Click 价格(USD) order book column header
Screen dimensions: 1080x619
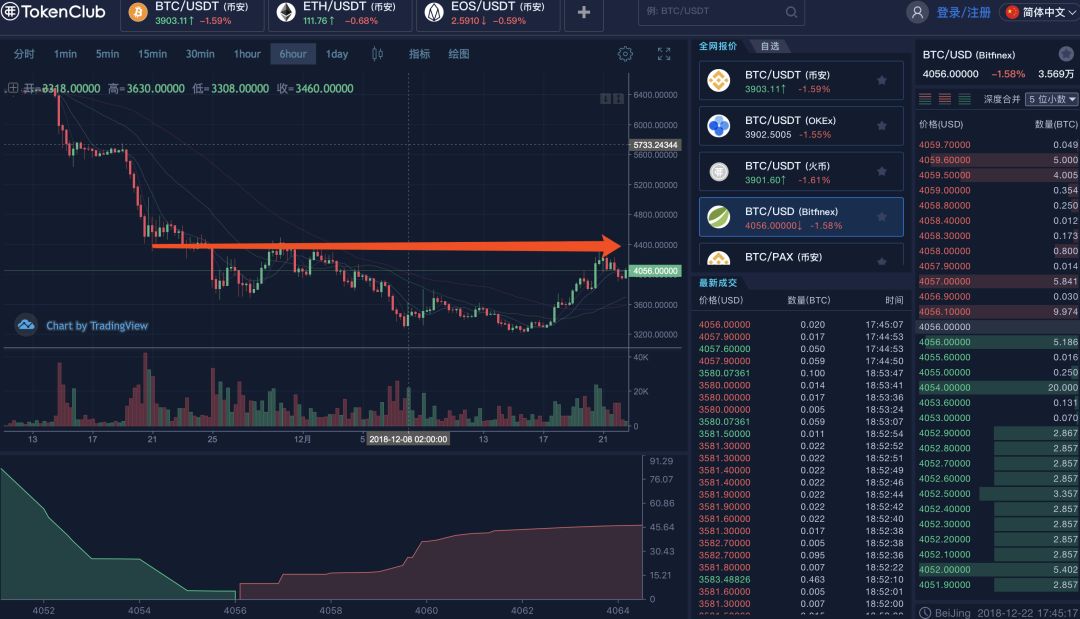pos(941,125)
